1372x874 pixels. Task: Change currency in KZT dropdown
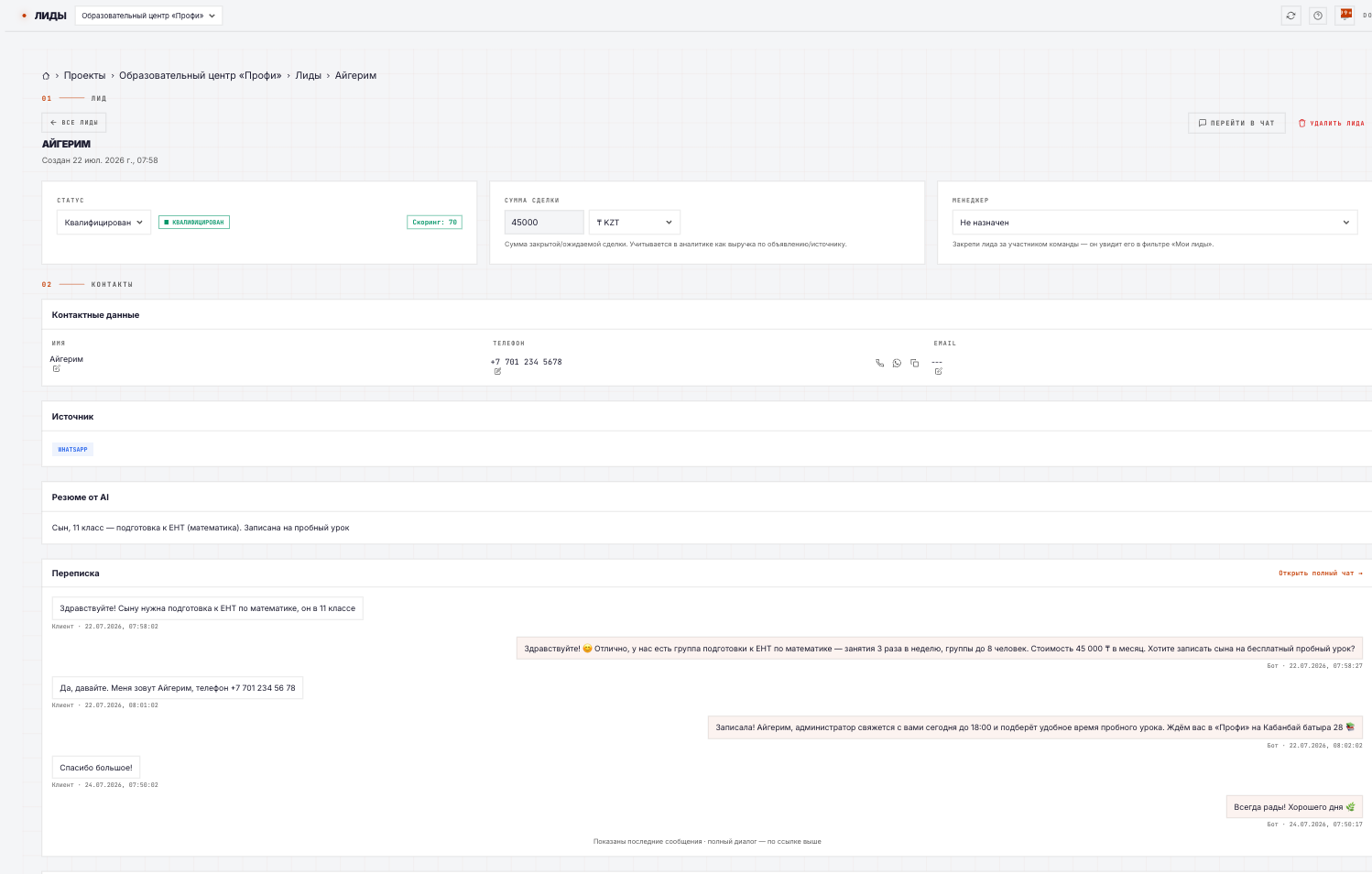[635, 223]
